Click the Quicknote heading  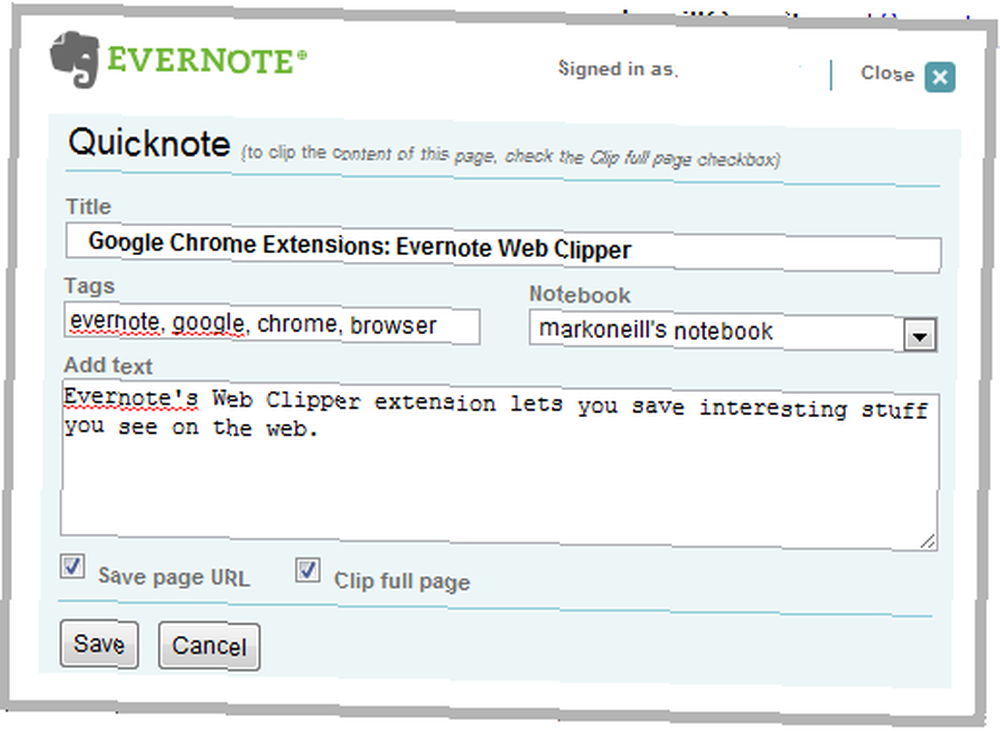click(149, 143)
